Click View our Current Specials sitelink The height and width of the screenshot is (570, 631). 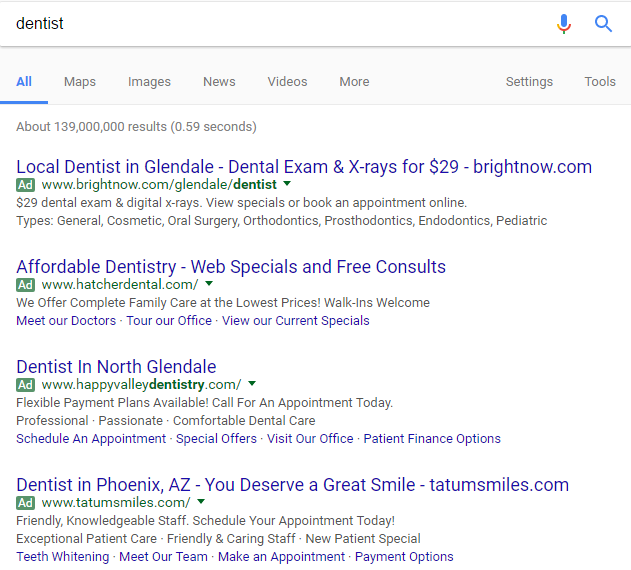click(296, 321)
